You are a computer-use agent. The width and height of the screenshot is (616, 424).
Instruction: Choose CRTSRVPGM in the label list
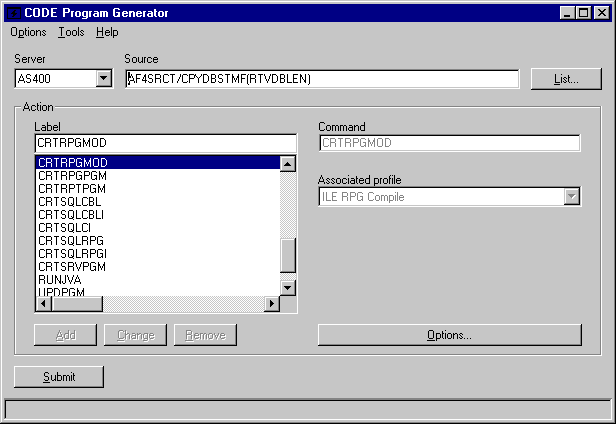pyautogui.click(x=72, y=266)
